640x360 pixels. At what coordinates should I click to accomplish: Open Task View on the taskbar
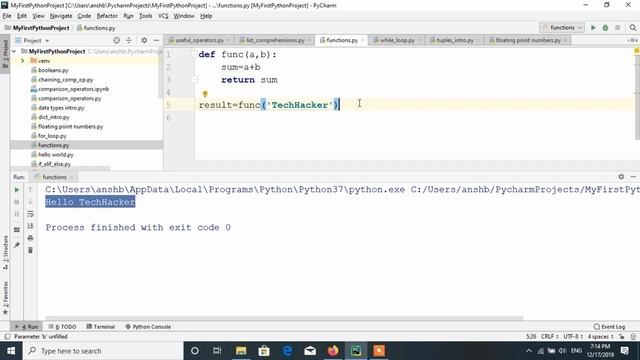217,351
